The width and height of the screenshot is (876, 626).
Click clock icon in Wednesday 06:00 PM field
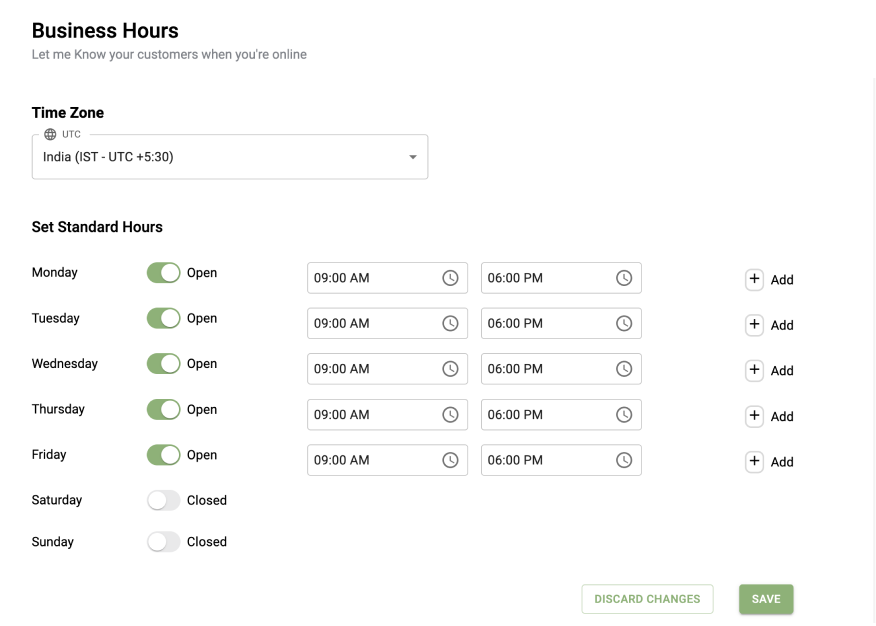(624, 369)
